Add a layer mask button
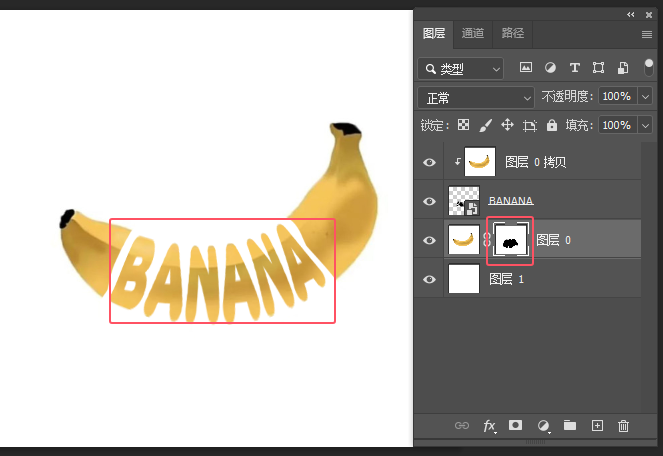This screenshot has height=456, width=663. 515,425
